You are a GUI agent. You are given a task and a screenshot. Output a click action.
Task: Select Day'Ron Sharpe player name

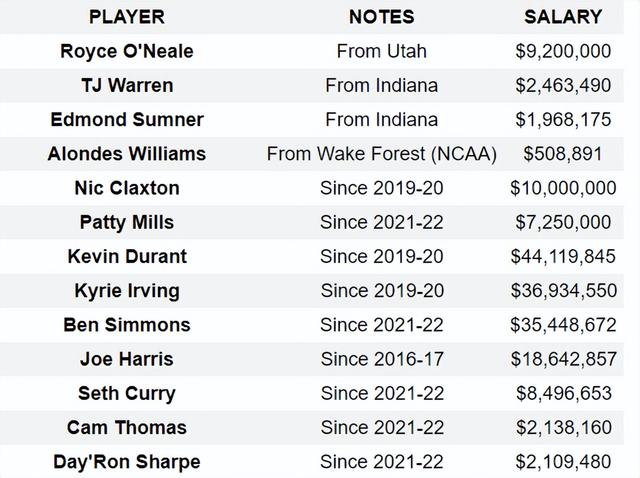point(127,462)
